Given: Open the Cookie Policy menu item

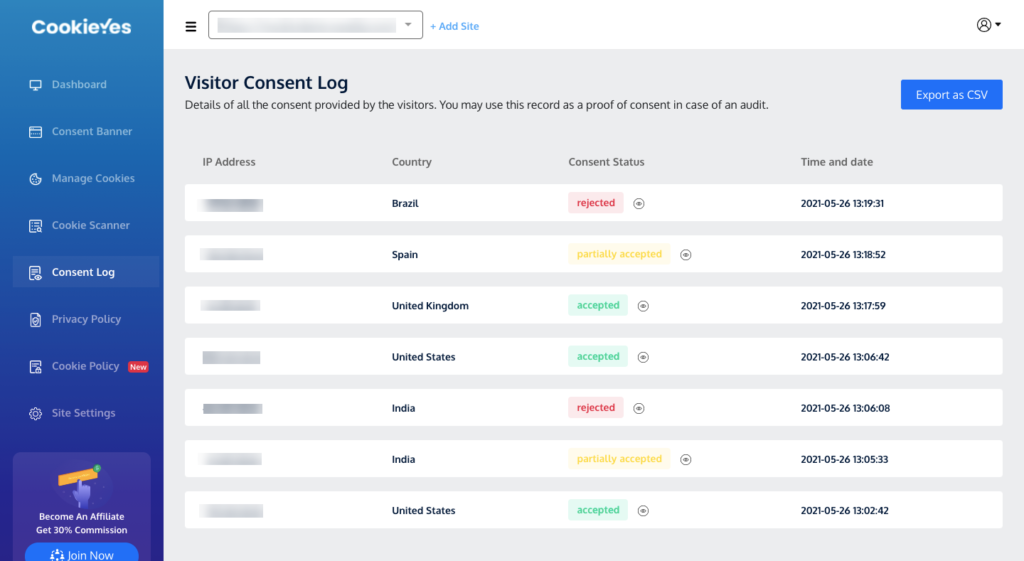Looking at the screenshot, I should pos(85,366).
